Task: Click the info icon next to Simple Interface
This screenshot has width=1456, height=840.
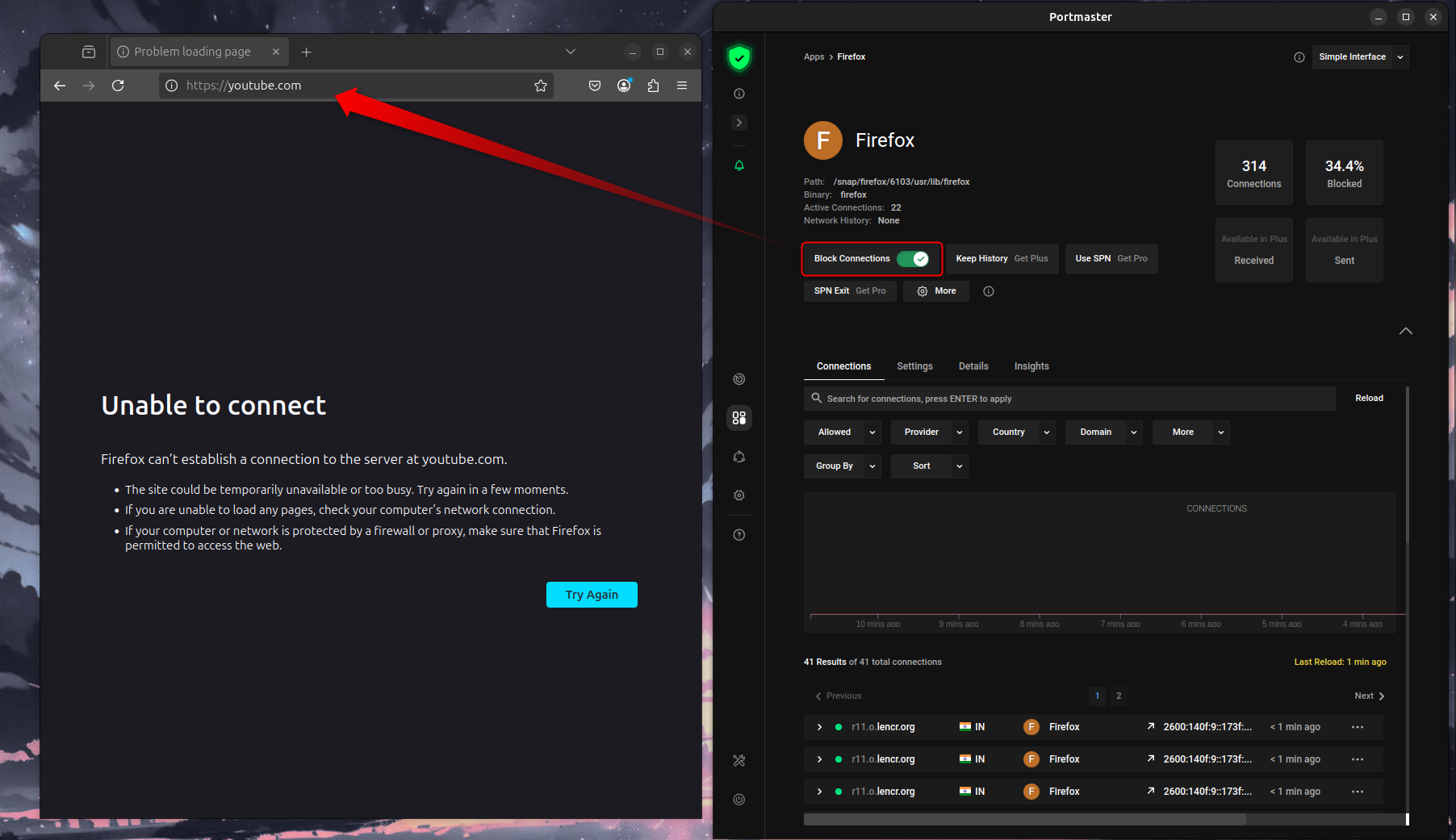Action: pyautogui.click(x=1299, y=57)
